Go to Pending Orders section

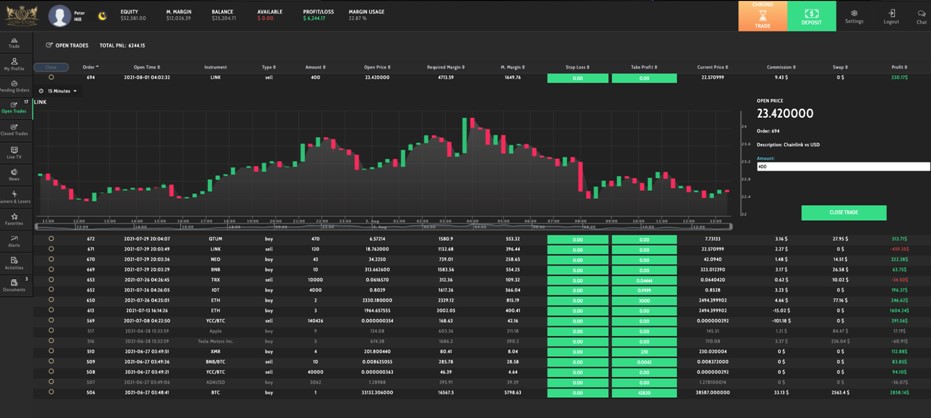point(15,86)
